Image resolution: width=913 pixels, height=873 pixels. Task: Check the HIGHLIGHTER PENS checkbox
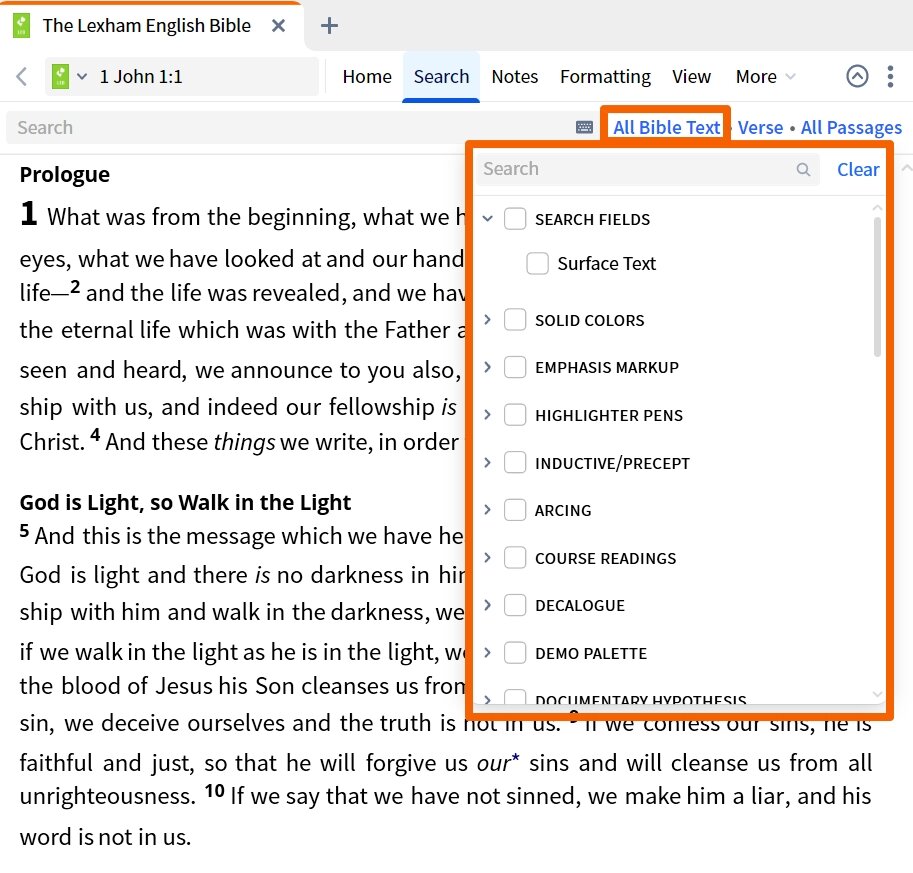click(515, 415)
